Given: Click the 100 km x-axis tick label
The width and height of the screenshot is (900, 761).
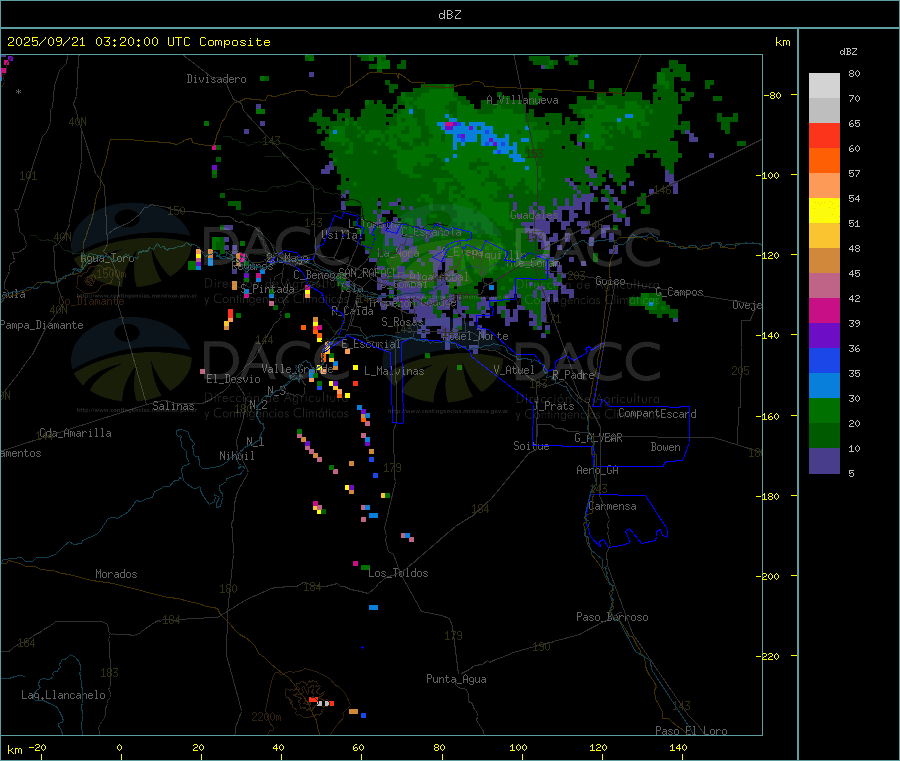Looking at the screenshot, I should coord(518,747).
